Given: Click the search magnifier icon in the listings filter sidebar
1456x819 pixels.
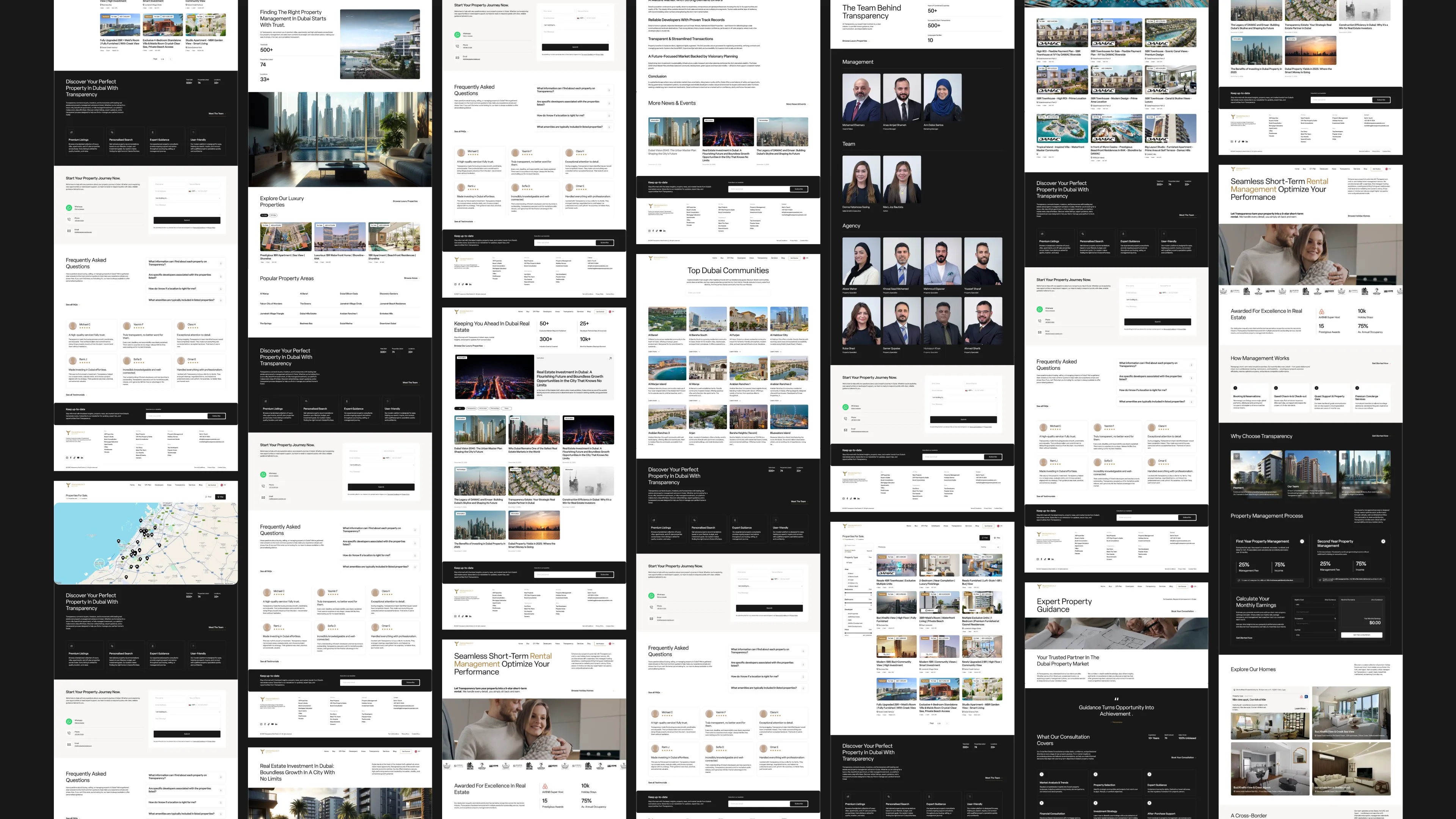Looking at the screenshot, I should click(846, 546).
